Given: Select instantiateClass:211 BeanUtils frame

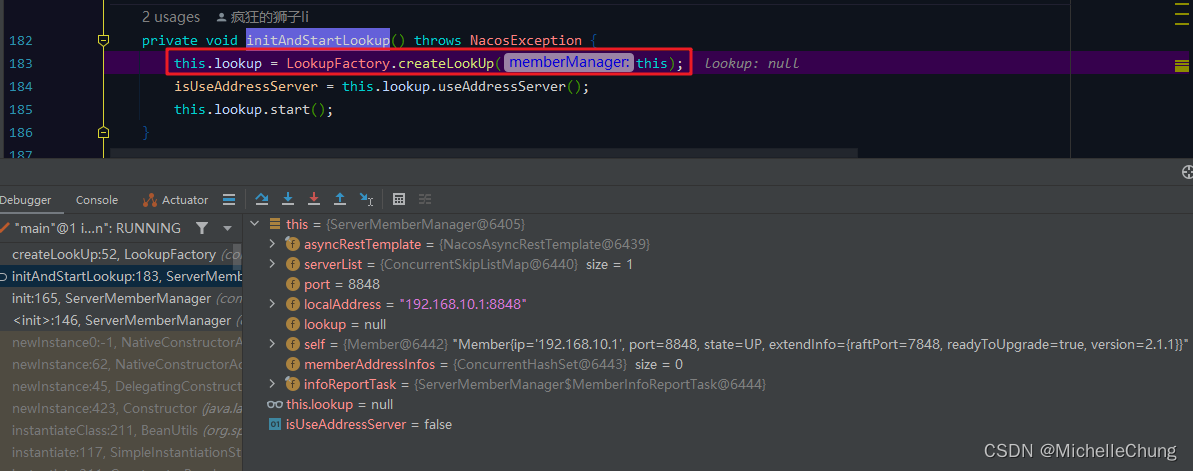Looking at the screenshot, I should coord(121,430).
